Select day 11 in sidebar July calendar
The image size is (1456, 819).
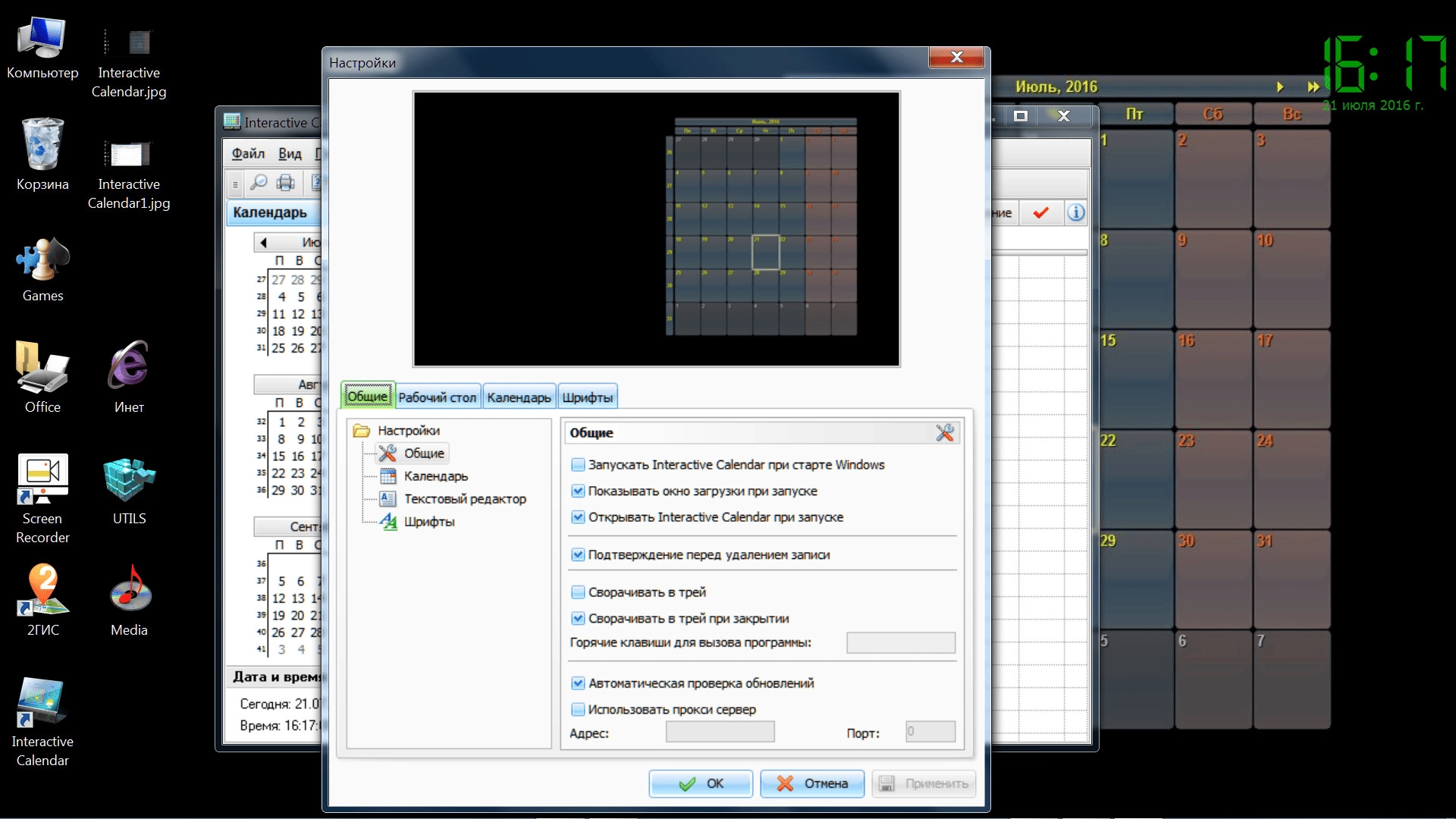[278, 314]
